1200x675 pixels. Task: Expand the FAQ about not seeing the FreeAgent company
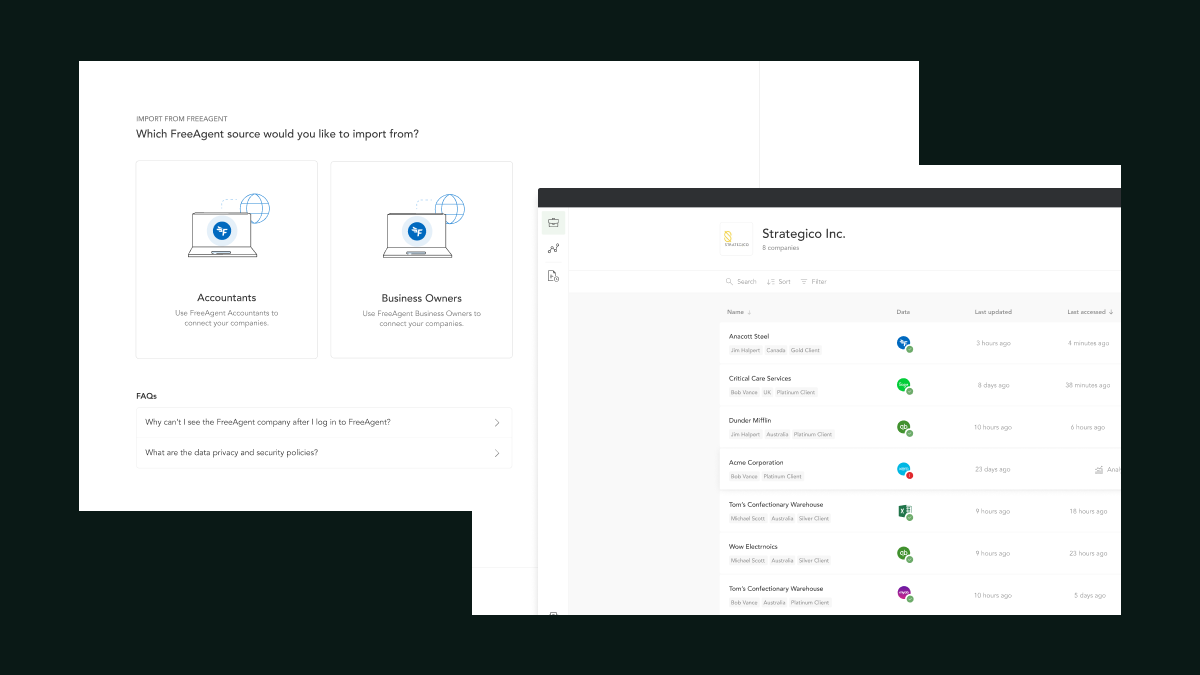pos(324,422)
